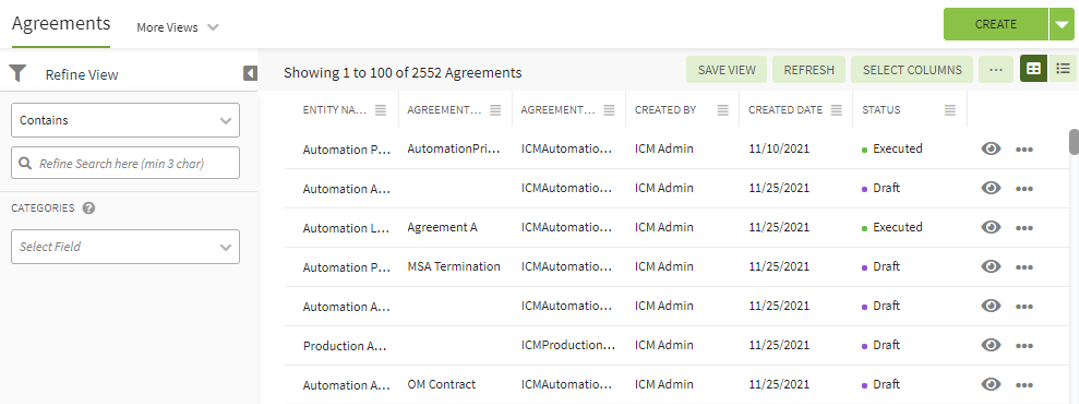The image size is (1079, 404).
Task: Click the eye icon for AutomationPri… agreement row
Action: (991, 149)
